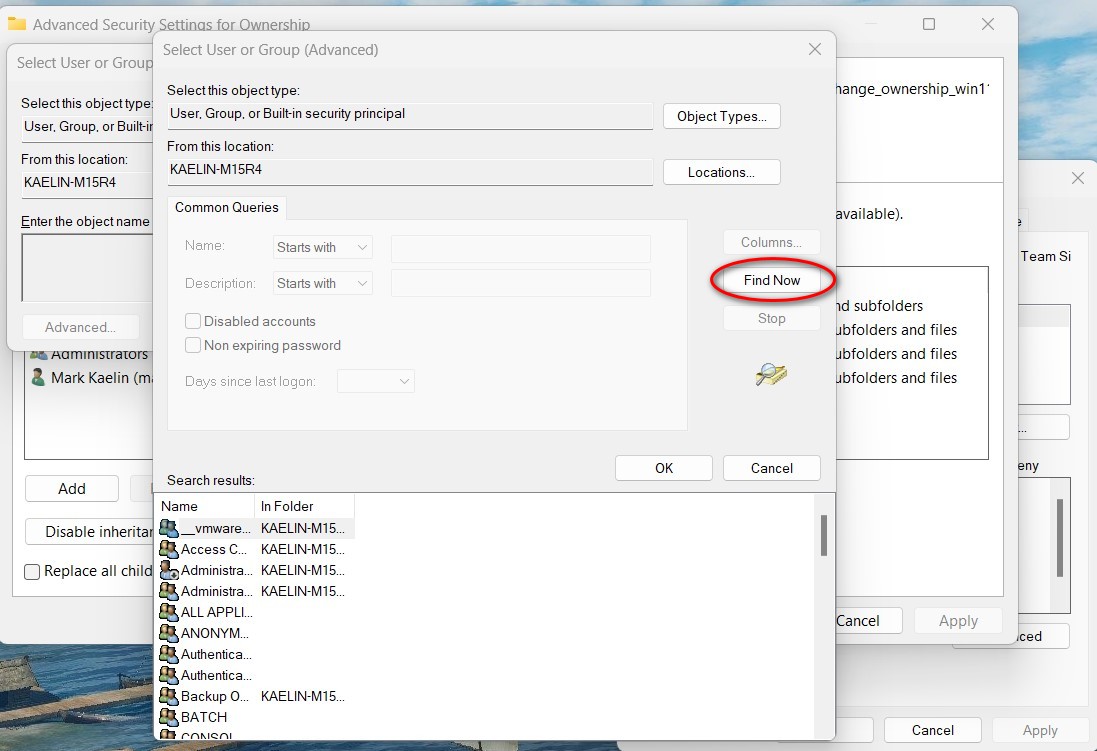Screen dimensions: 1097x751
Task: Click the From this location field
Action: click(410, 171)
